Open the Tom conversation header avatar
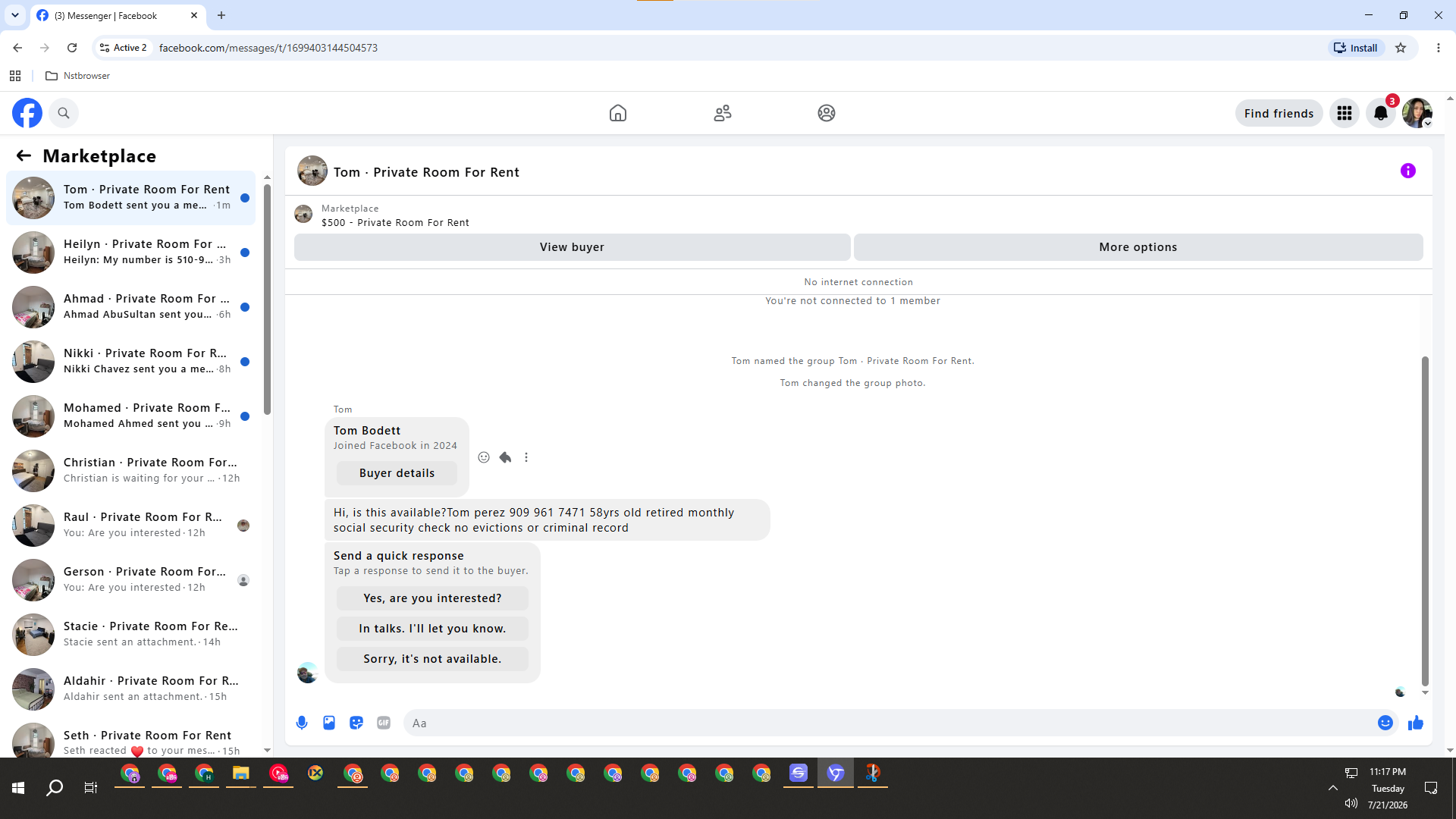The image size is (1456, 819). [312, 171]
